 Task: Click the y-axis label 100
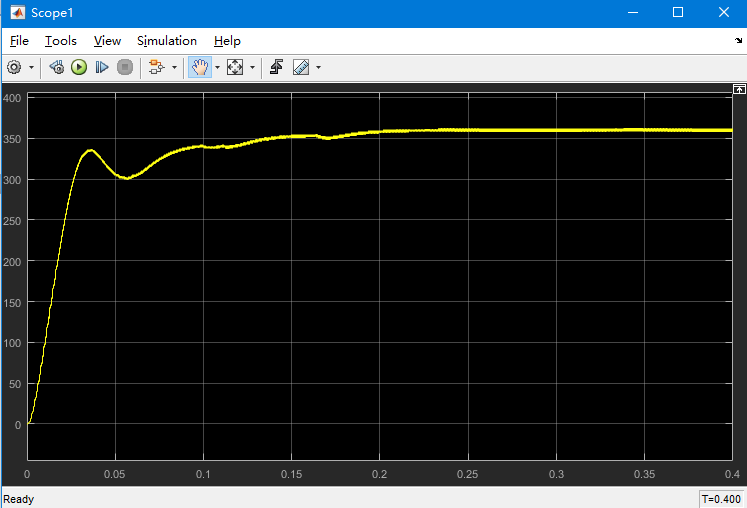(12, 343)
